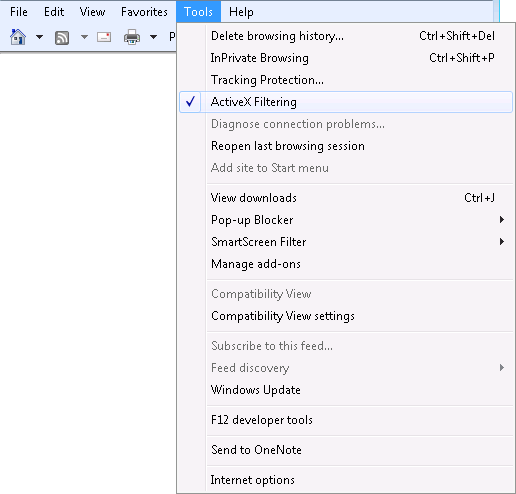Open the File menu
The image size is (516, 494).
point(19,12)
